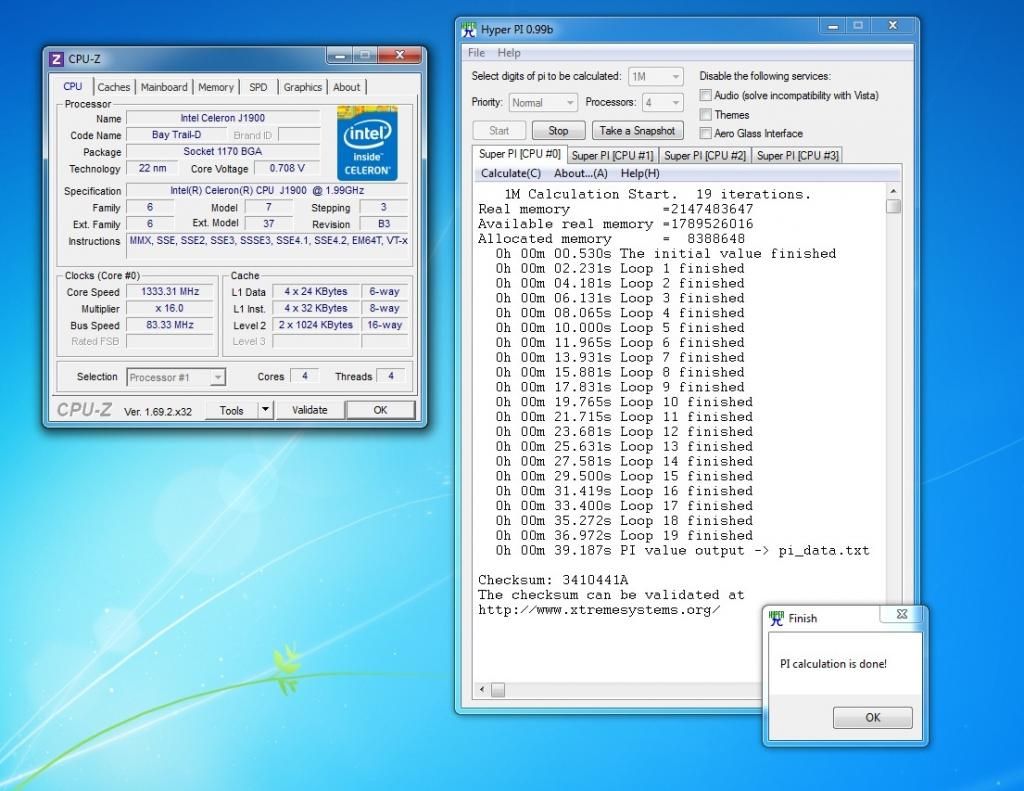Click the Finish dialog title icon
The width and height of the screenshot is (1024, 791).
click(x=776, y=618)
